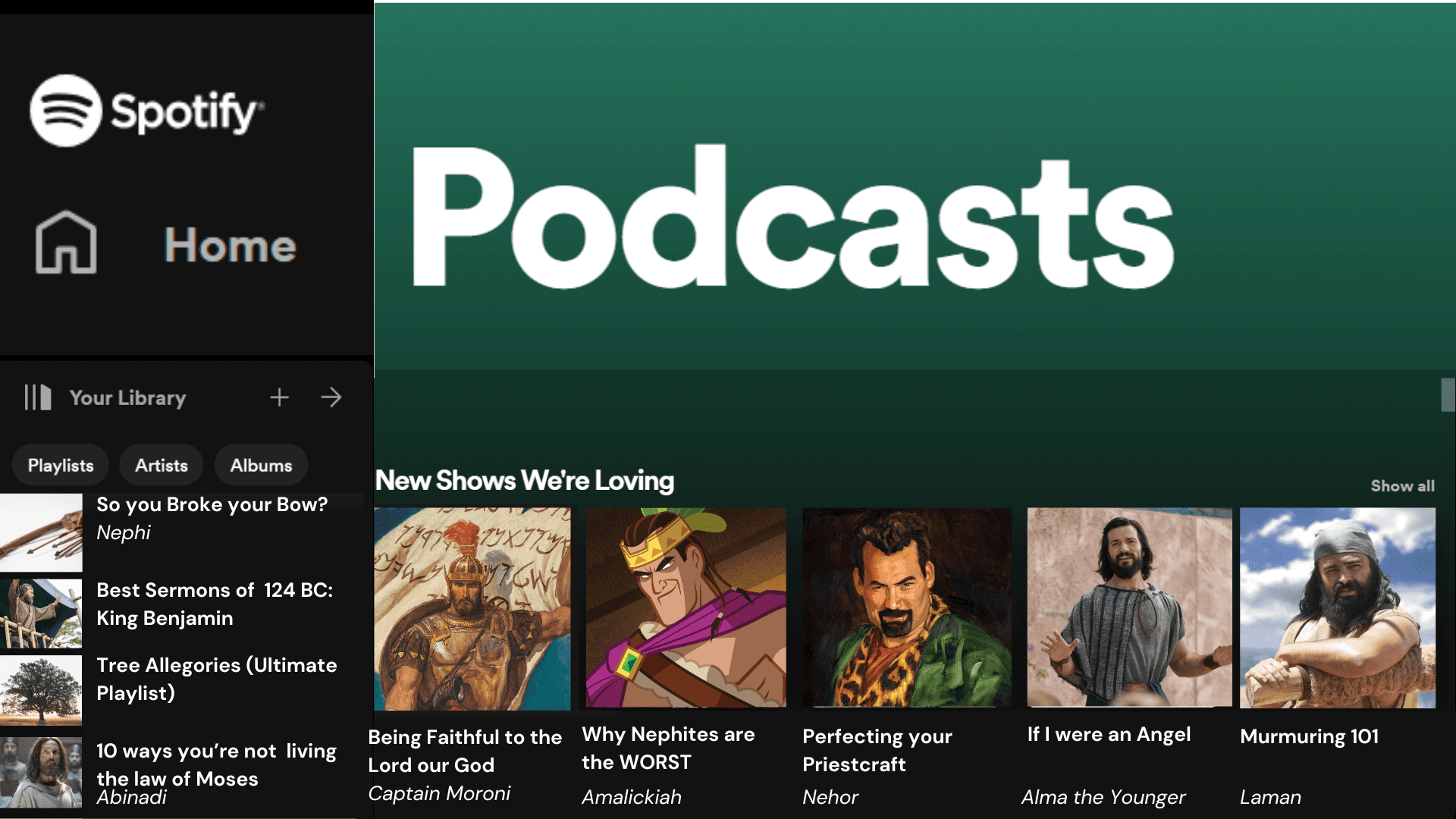Screen dimensions: 1456x819
Task: Open 'Tree Allegories (Ultimate Playlist)'
Action: [217, 679]
